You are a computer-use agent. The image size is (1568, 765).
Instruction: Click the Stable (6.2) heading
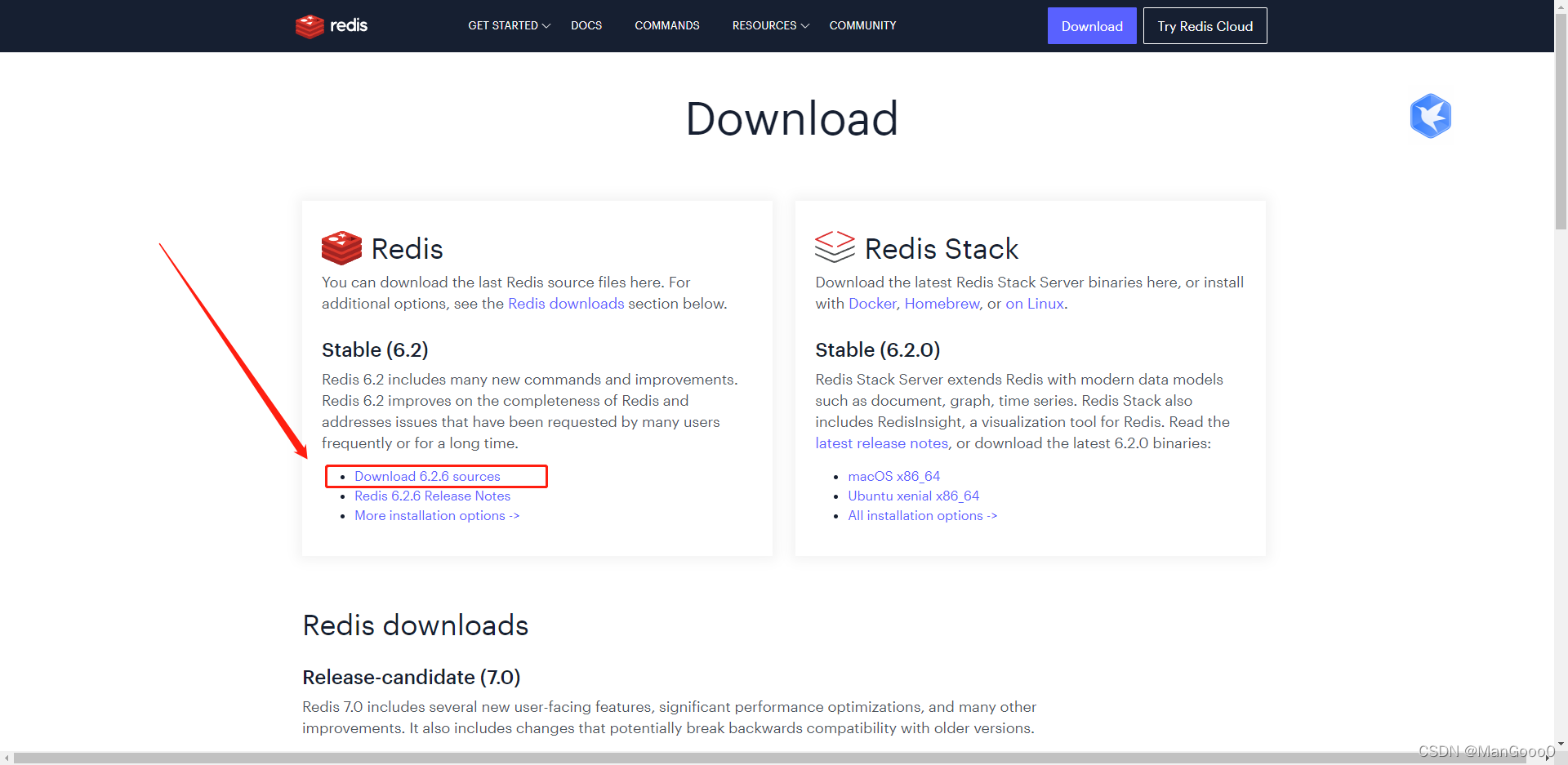tap(375, 350)
